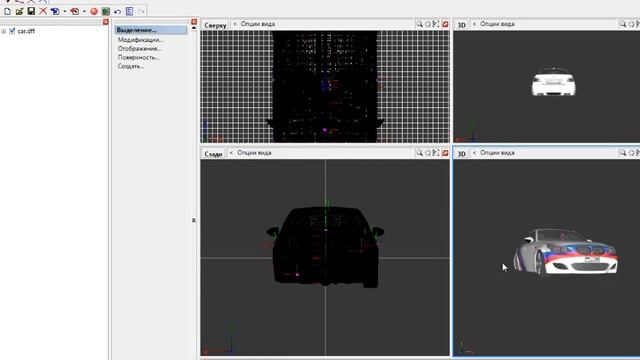The height and width of the screenshot is (360, 640).
Task: Click the zoom magnifier icon in upper 3D viewport
Action: (x=623, y=24)
